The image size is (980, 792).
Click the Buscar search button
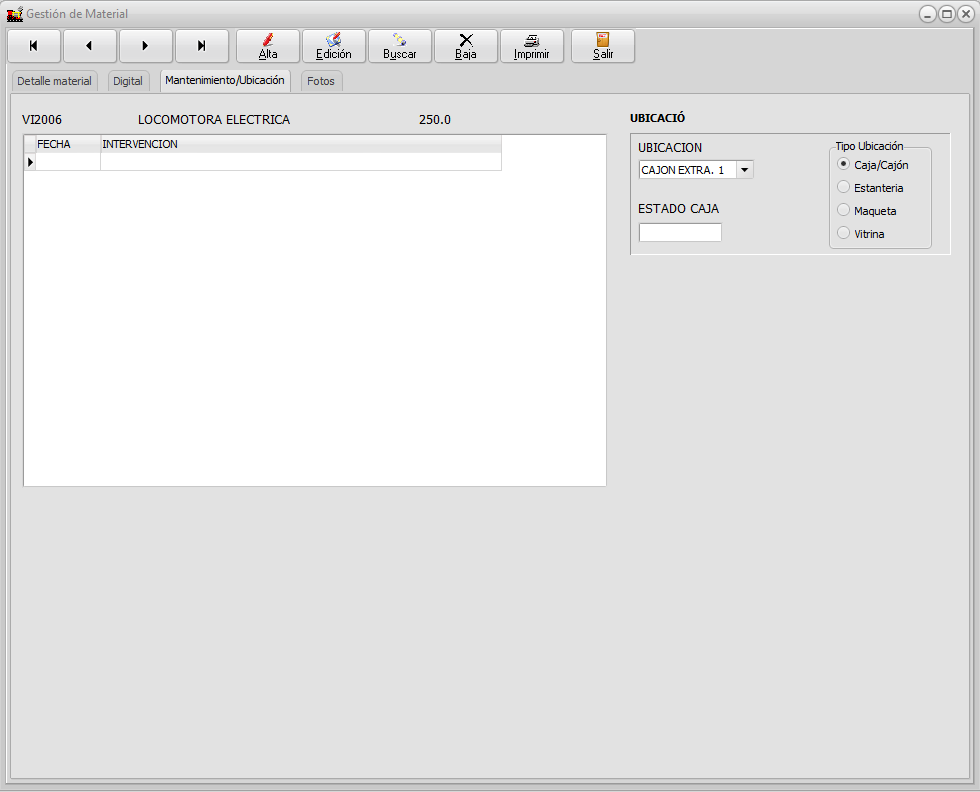tap(400, 46)
